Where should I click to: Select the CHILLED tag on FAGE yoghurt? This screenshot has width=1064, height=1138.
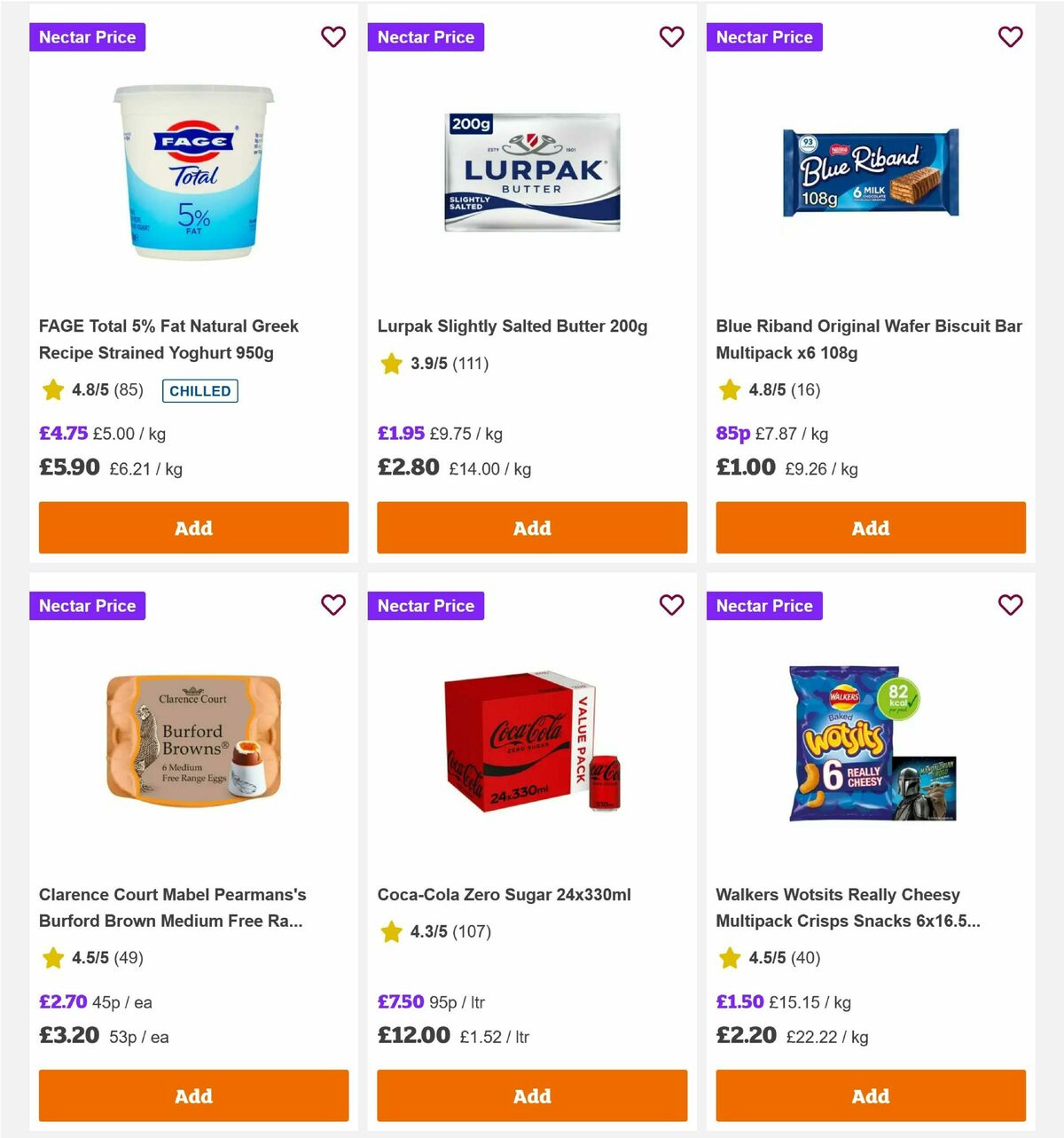pos(200,390)
